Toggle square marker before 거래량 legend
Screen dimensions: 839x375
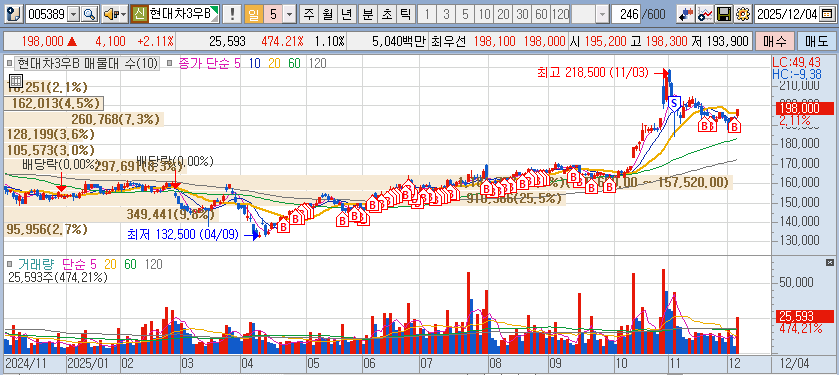(x=10, y=264)
